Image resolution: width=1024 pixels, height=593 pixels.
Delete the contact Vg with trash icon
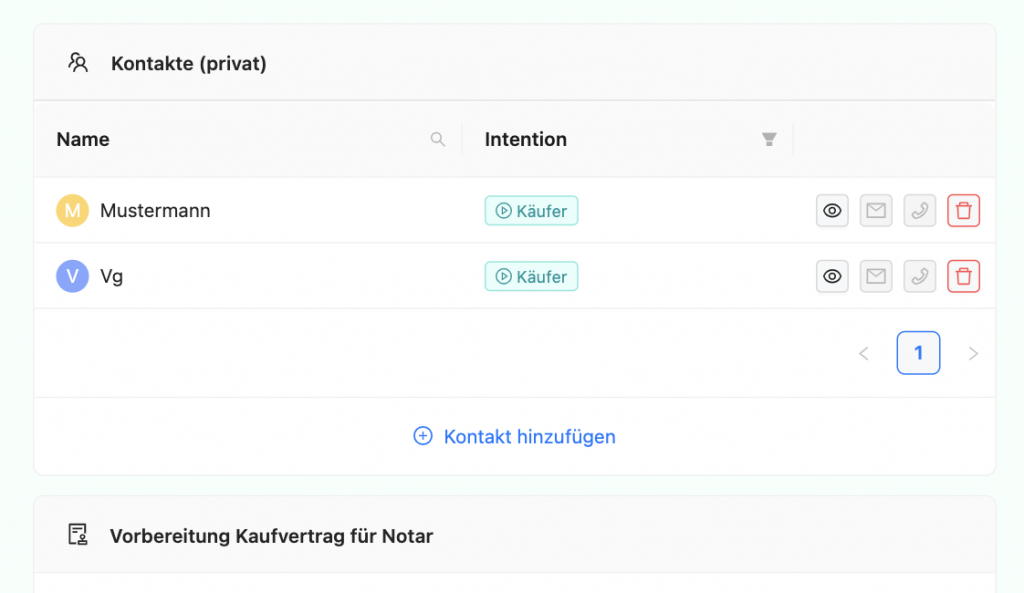963,276
